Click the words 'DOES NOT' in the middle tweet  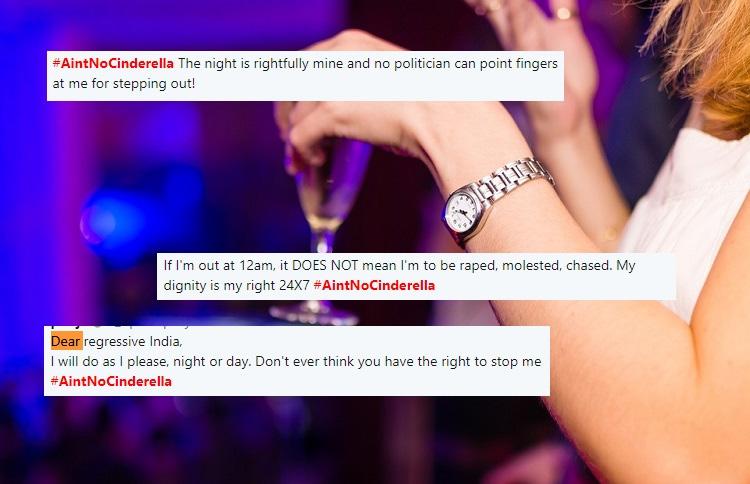(x=325, y=265)
